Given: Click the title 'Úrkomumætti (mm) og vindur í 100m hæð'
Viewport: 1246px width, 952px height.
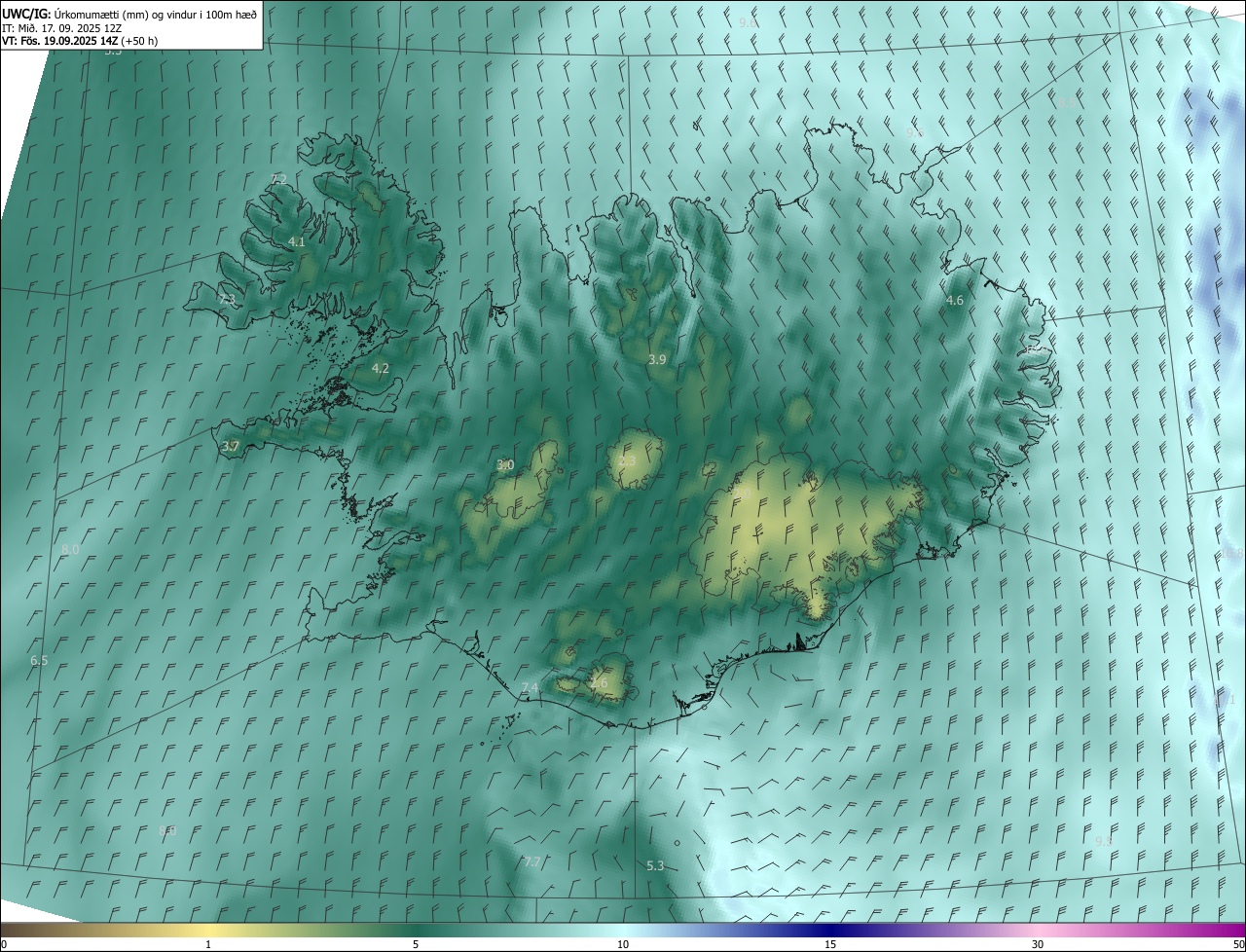Looking at the screenshot, I should coord(156,14).
